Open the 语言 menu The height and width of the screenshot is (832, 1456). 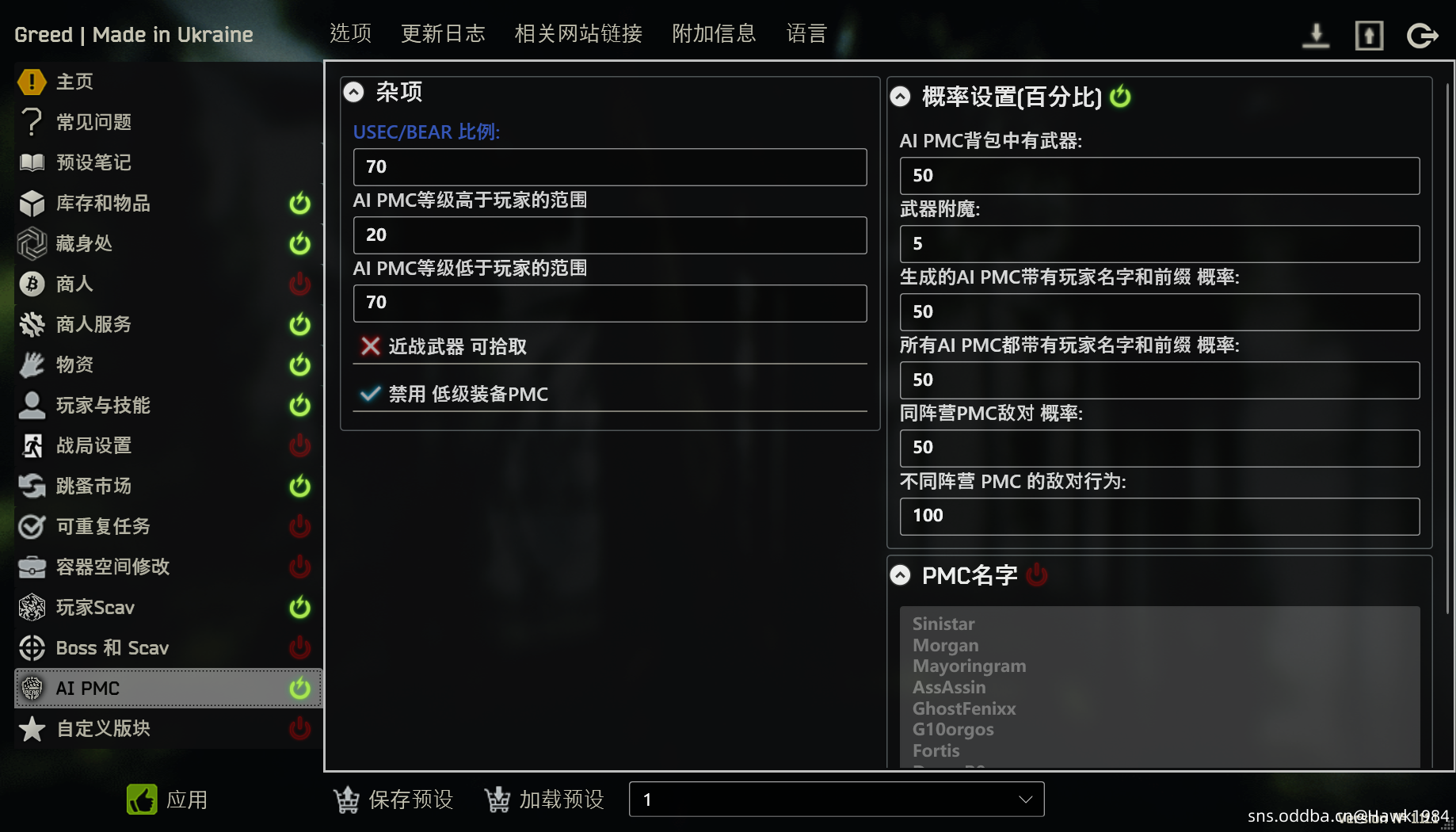806,33
